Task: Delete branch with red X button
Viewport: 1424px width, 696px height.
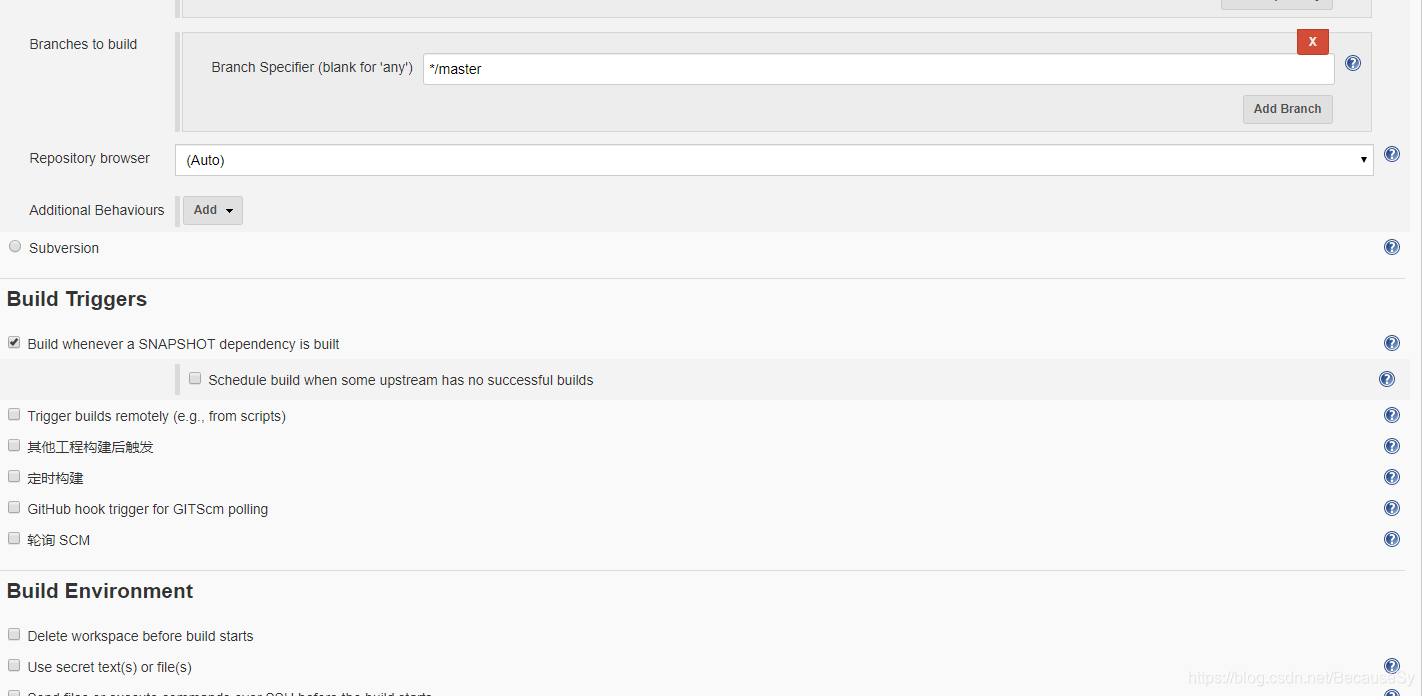Action: click(1313, 42)
